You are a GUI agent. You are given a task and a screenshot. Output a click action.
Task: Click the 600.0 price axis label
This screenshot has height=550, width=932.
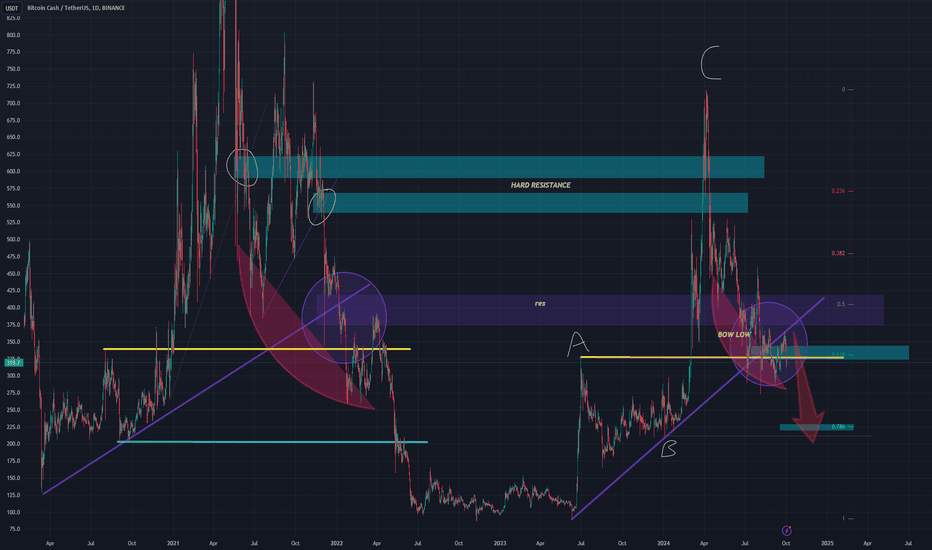pos(13,171)
